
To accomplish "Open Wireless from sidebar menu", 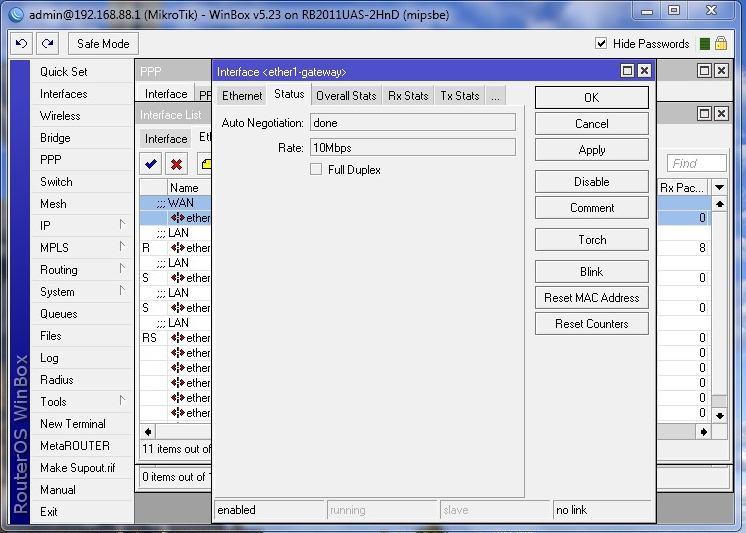I will 82,116.
